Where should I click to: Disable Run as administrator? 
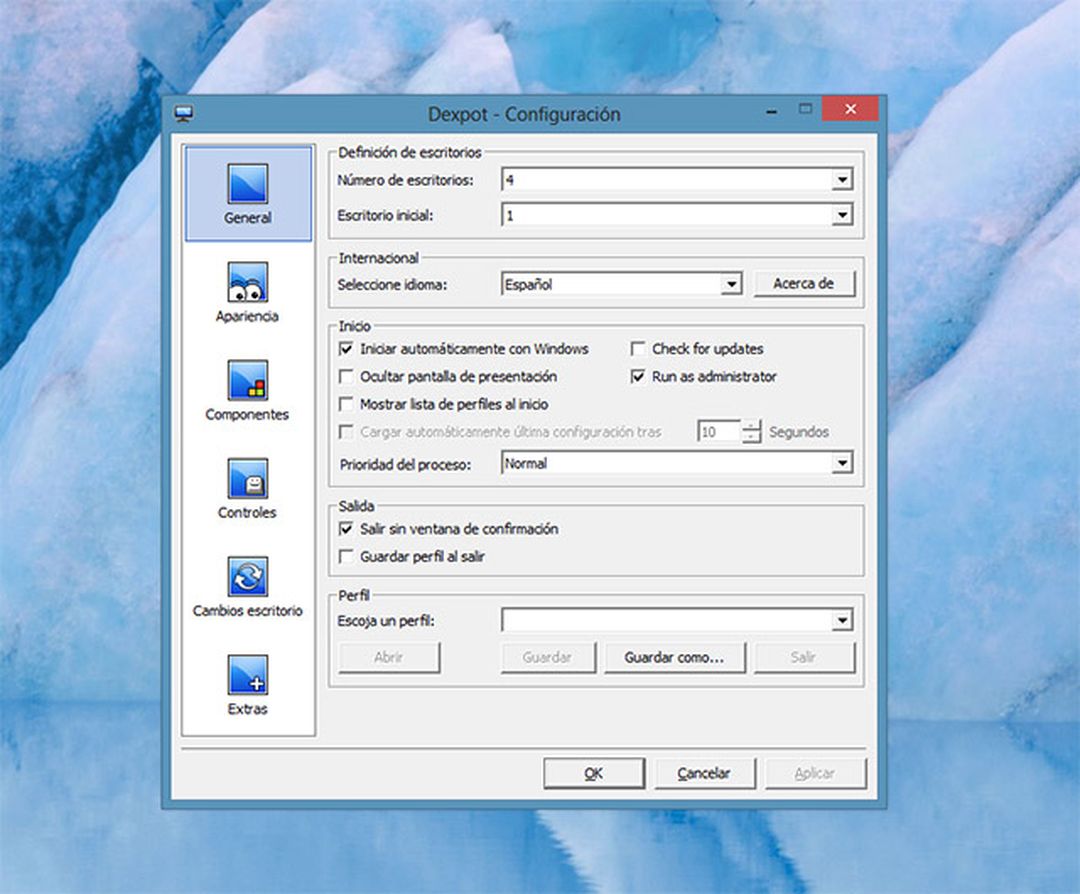[x=637, y=377]
